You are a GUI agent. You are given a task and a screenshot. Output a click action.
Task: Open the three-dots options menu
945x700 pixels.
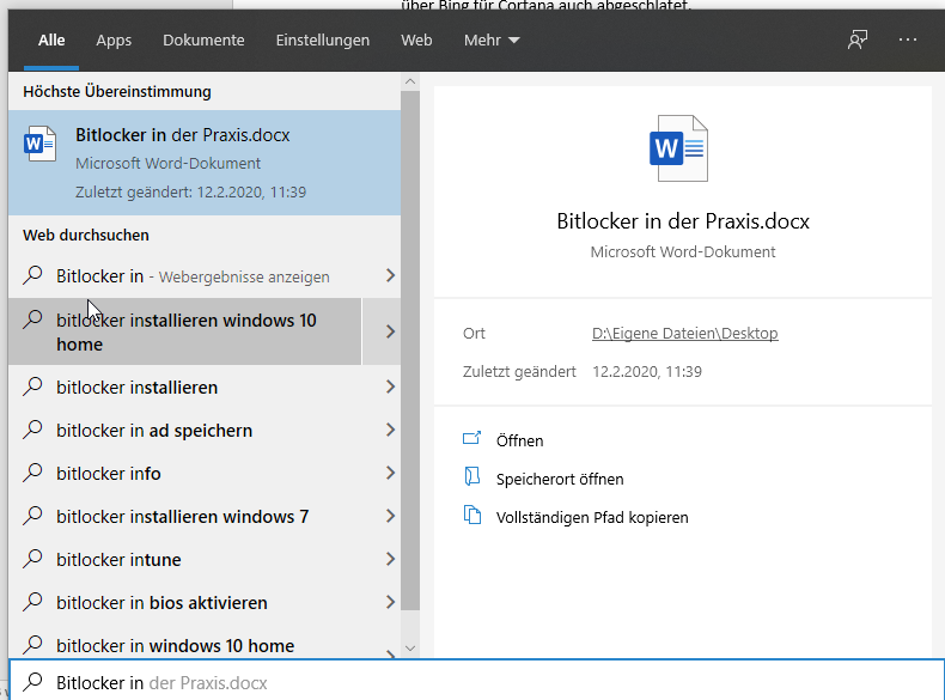[908, 40]
